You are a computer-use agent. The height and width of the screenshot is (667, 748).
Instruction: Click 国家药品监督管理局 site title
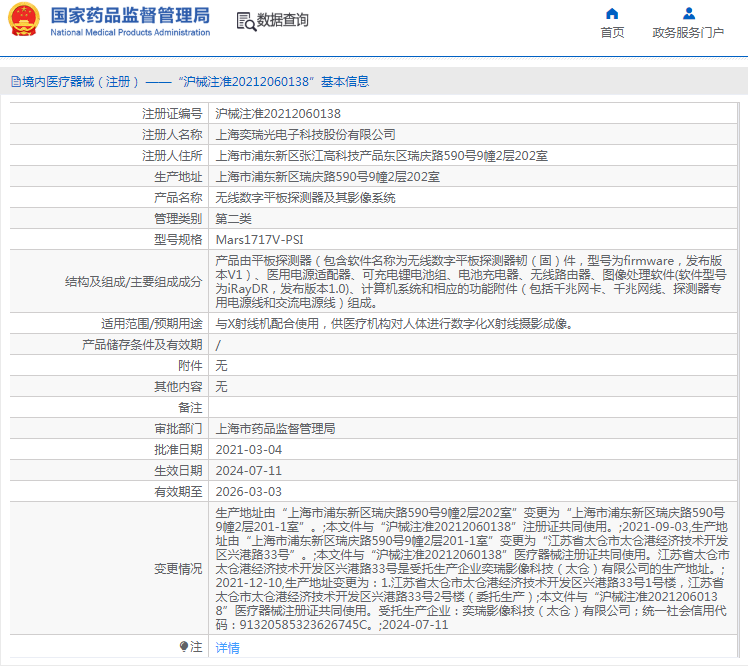130,15
